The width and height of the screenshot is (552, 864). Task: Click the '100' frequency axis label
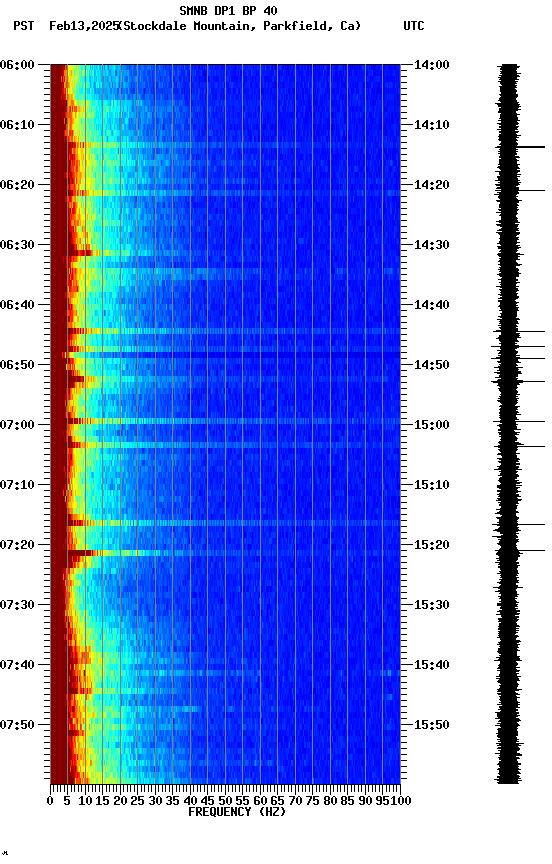click(402, 801)
